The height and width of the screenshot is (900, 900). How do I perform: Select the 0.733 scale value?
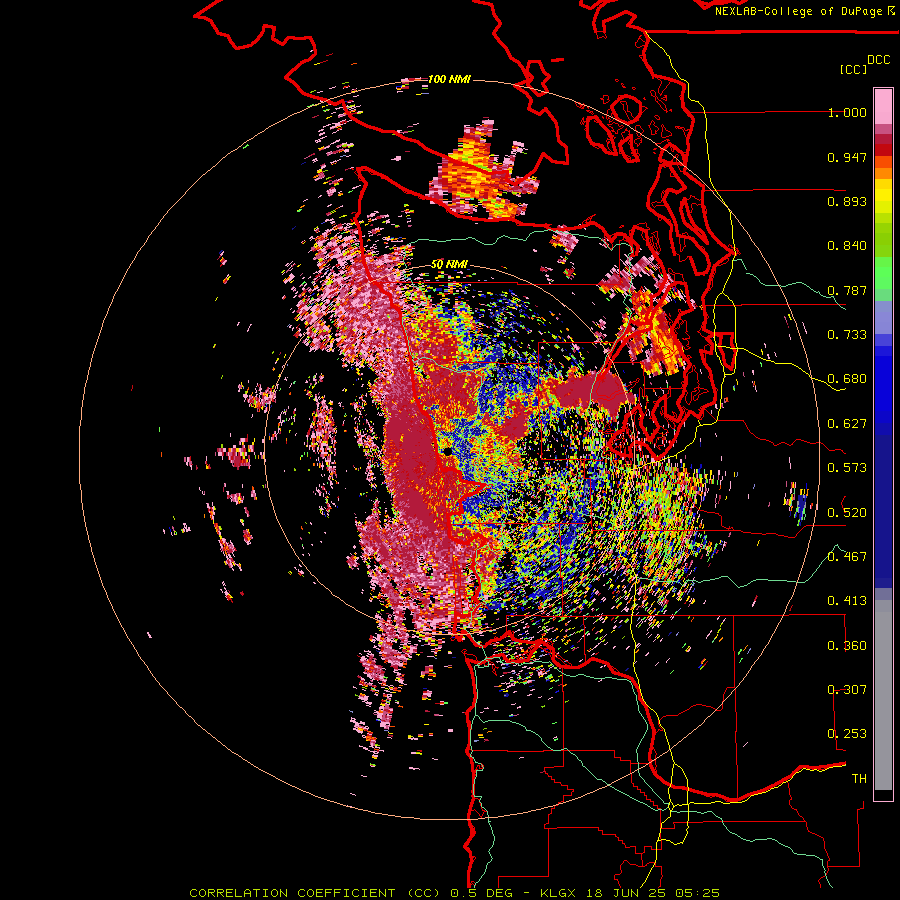pyautogui.click(x=847, y=335)
